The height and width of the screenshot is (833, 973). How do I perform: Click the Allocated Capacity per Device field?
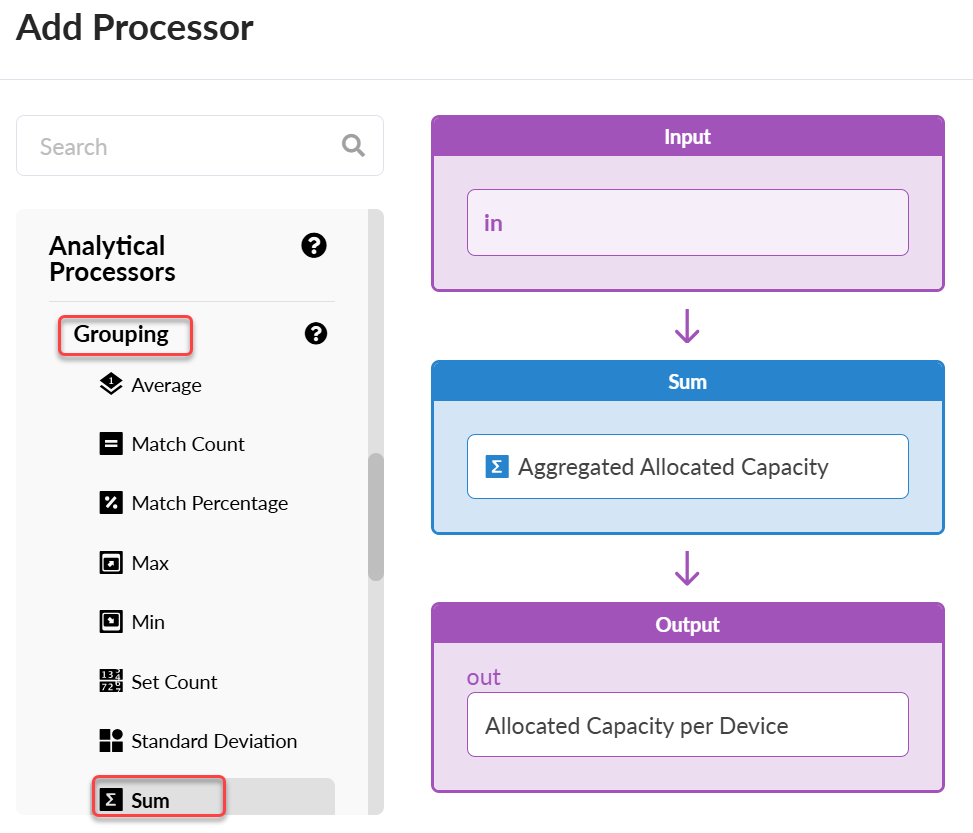coord(687,725)
